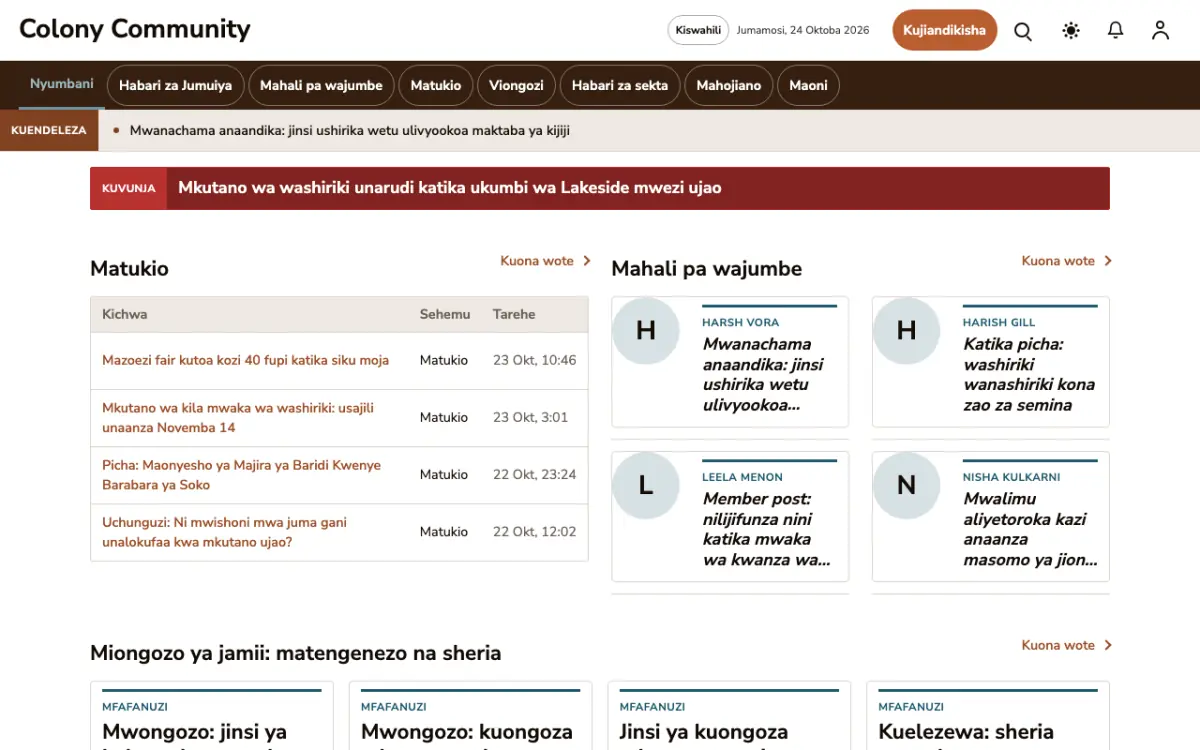Toggle the light/dark theme sun icon
Viewport: 1200px width, 750px height.
[x=1071, y=31]
